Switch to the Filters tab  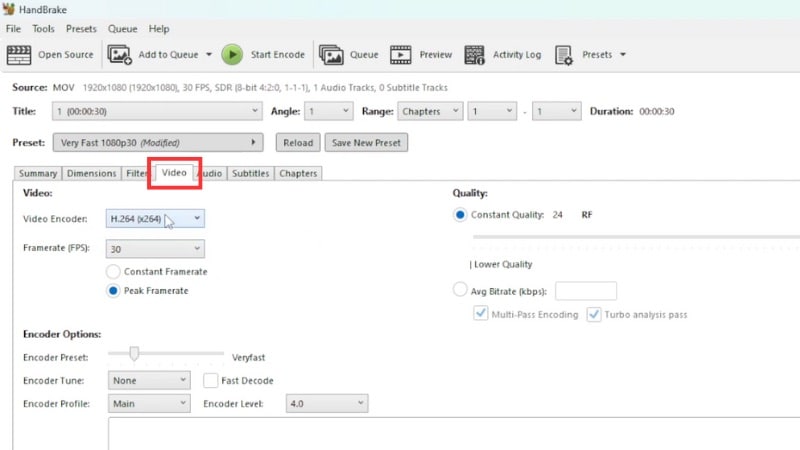137,173
